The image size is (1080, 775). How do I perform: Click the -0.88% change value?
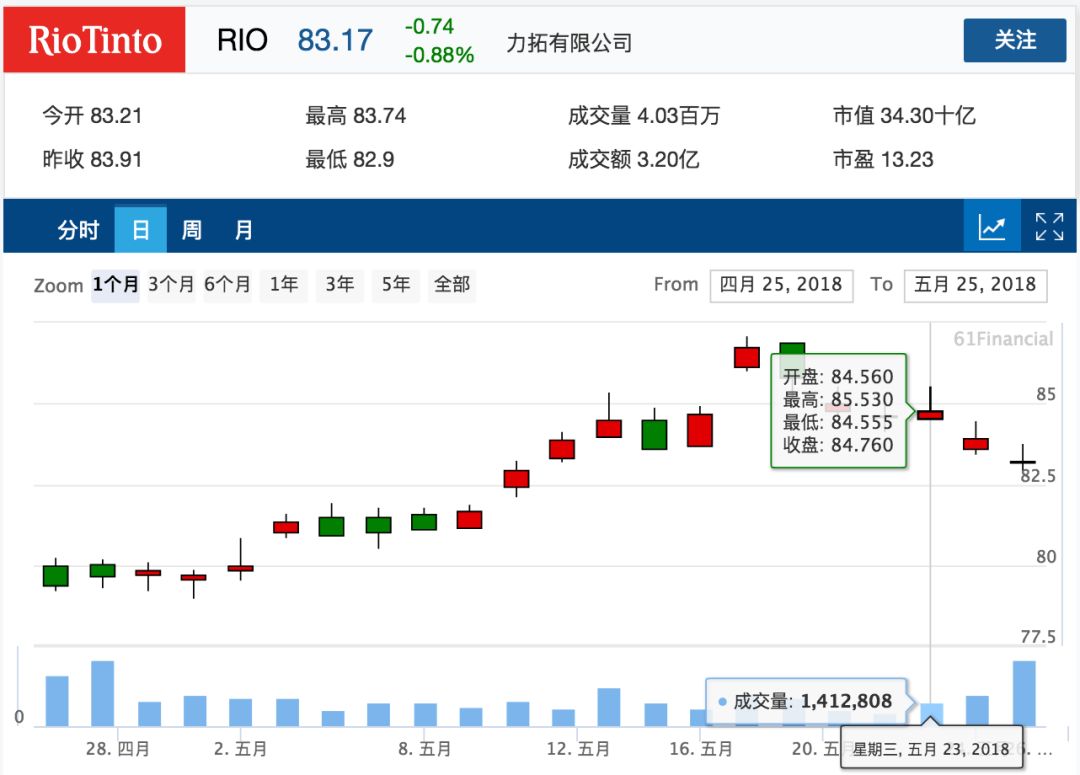click(x=439, y=55)
